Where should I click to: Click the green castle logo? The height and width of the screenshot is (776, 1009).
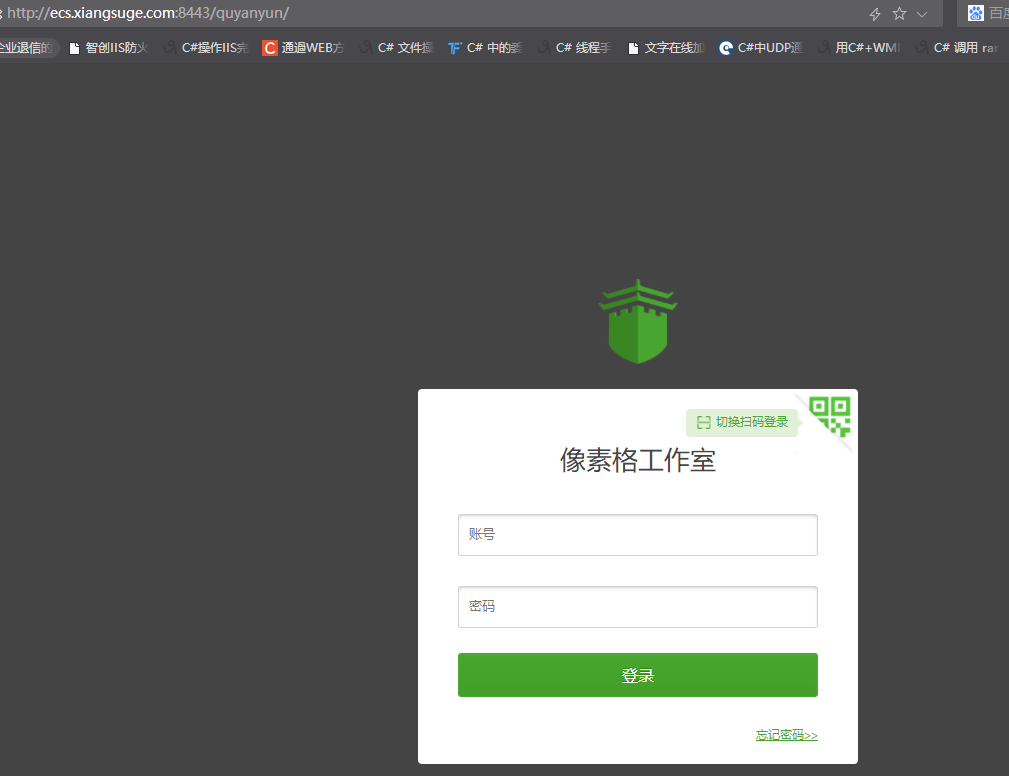coord(638,322)
